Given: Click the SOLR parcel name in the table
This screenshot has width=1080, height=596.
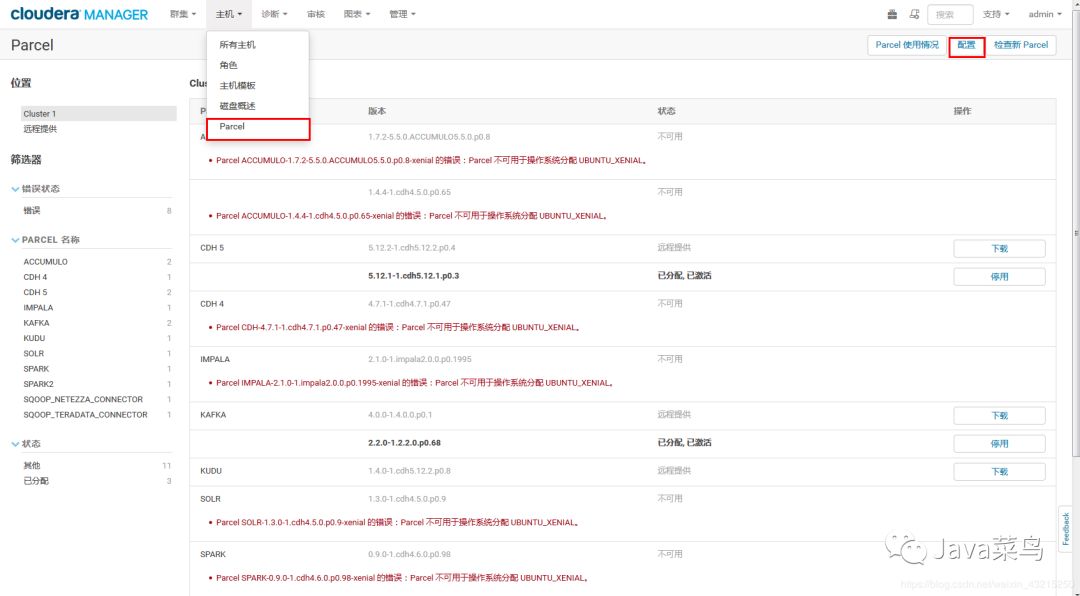Looking at the screenshot, I should tap(210, 499).
